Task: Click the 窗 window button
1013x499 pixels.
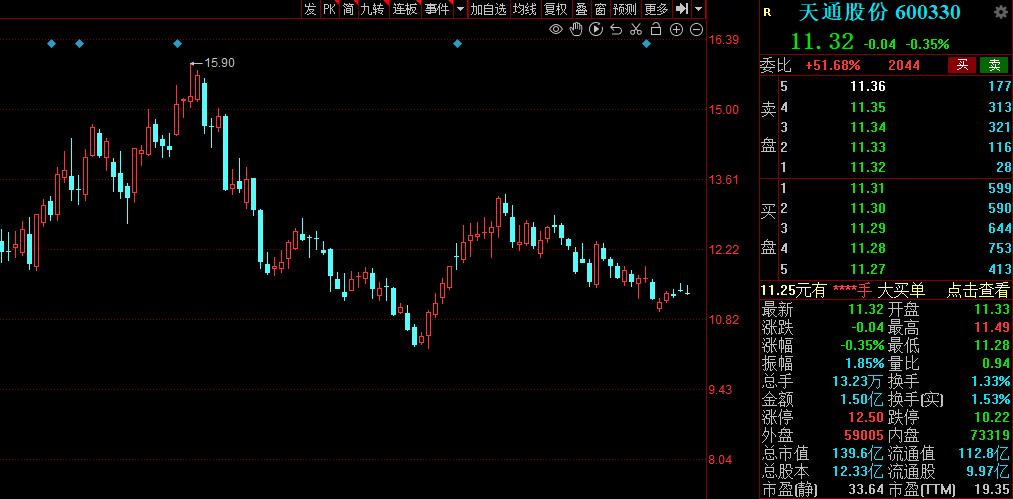Action: pyautogui.click(x=601, y=9)
